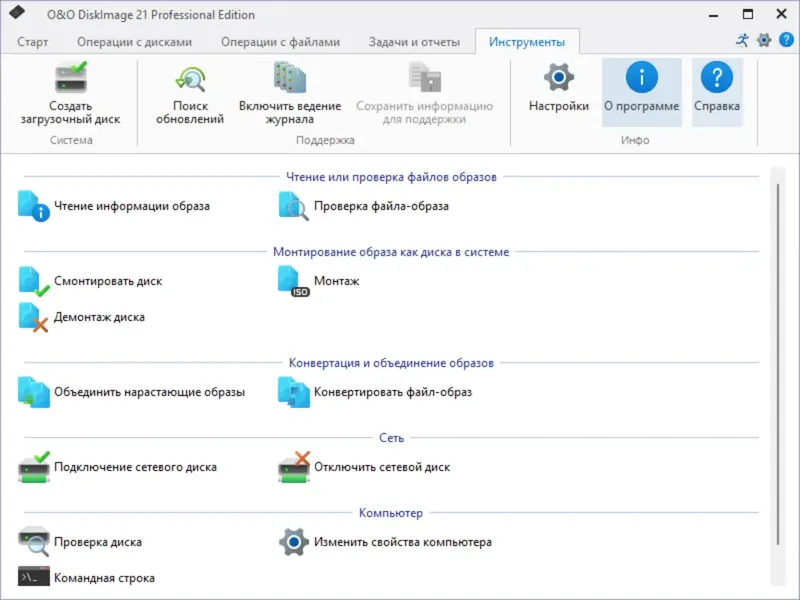Viewport: 800px width, 600px height.
Task: Open the Справка help icon
Action: coord(716,77)
